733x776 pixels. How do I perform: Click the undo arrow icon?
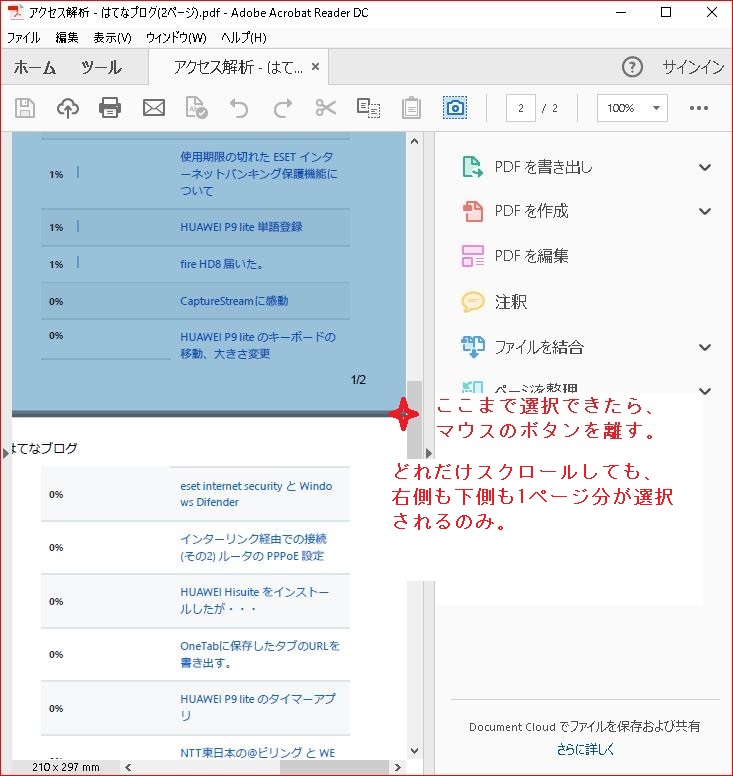[x=239, y=108]
